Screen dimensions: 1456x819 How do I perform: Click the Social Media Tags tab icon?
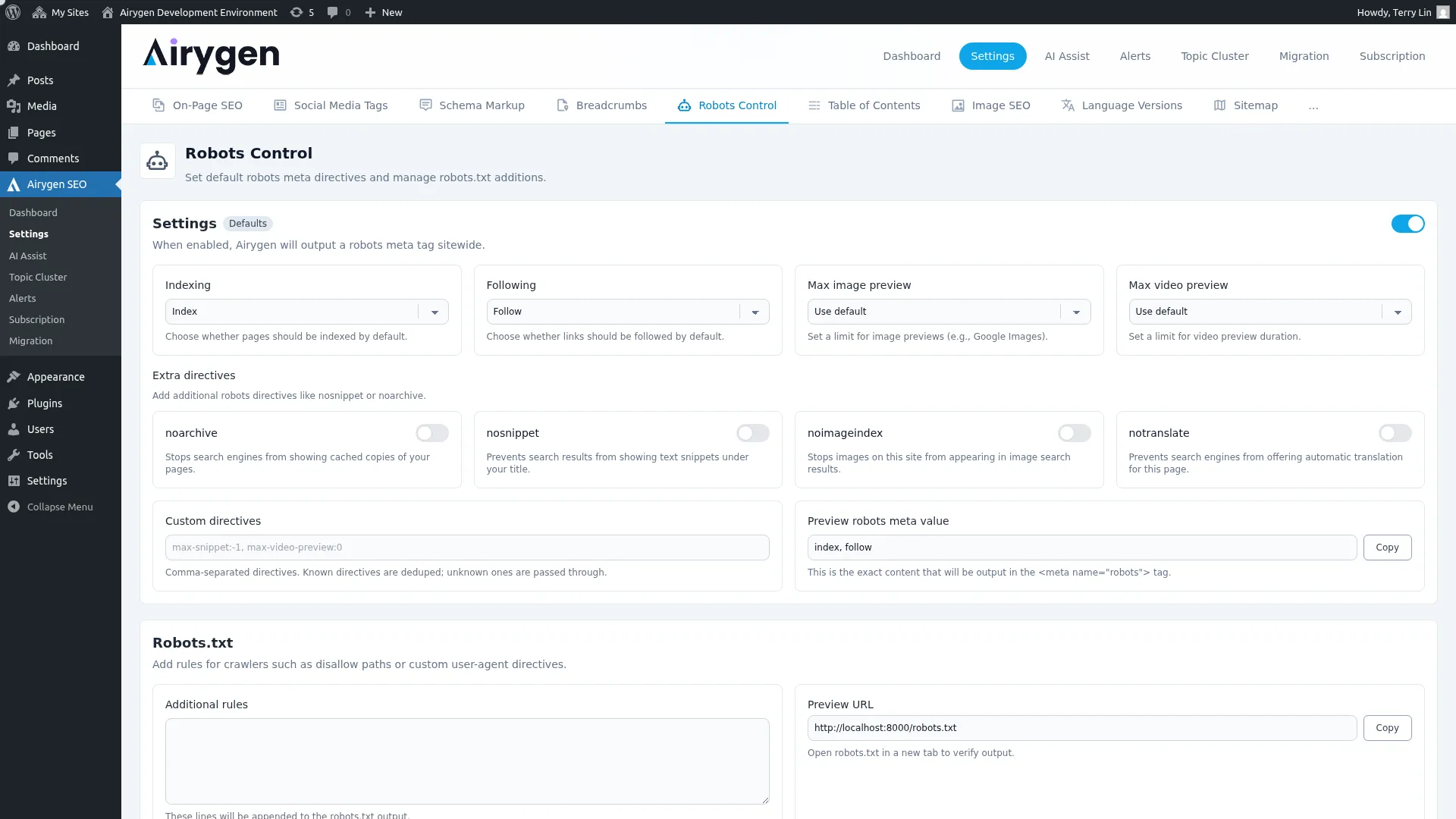point(280,105)
